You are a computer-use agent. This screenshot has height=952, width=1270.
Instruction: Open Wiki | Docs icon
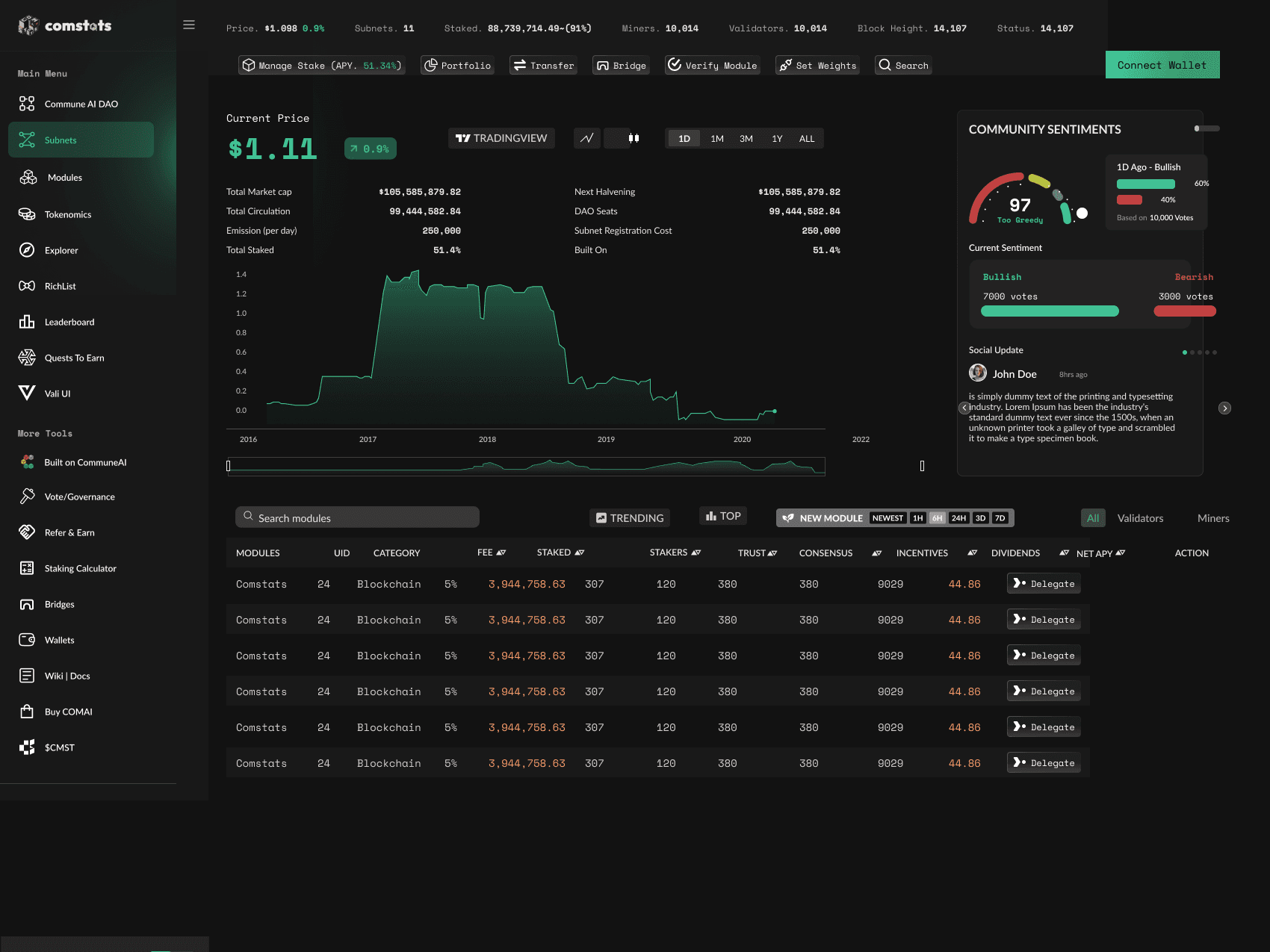pos(27,676)
